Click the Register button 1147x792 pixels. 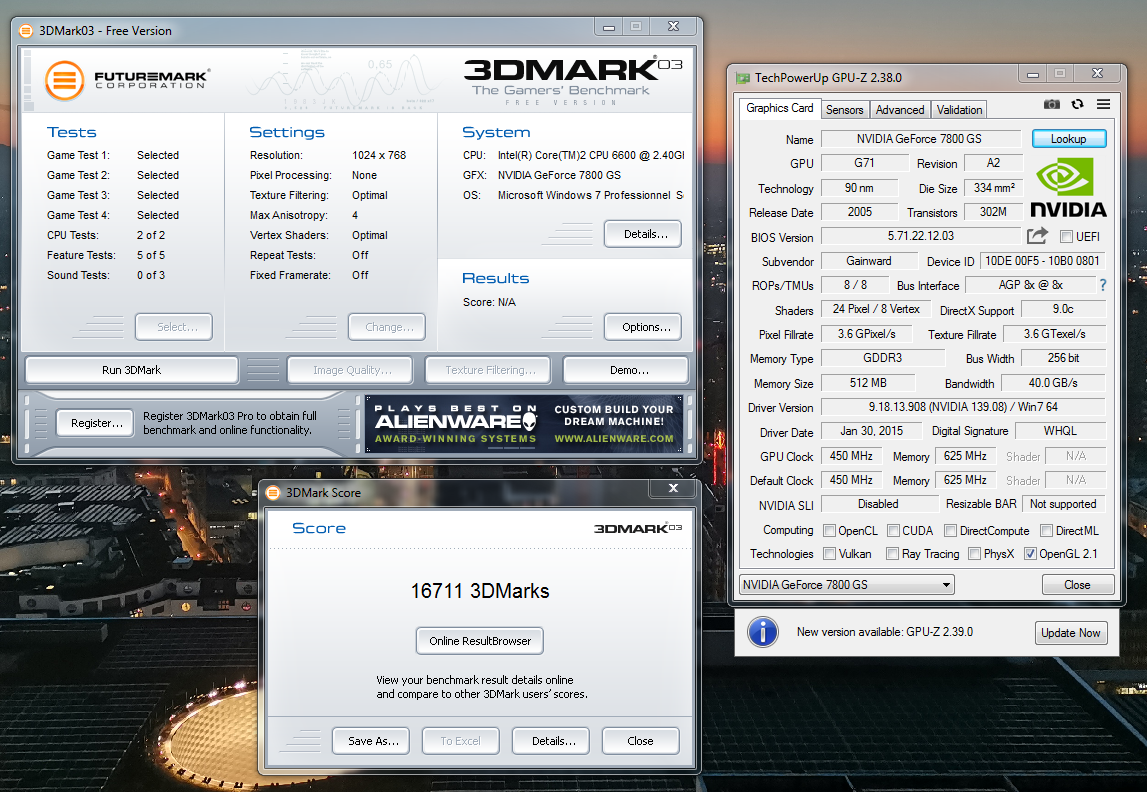coord(95,423)
